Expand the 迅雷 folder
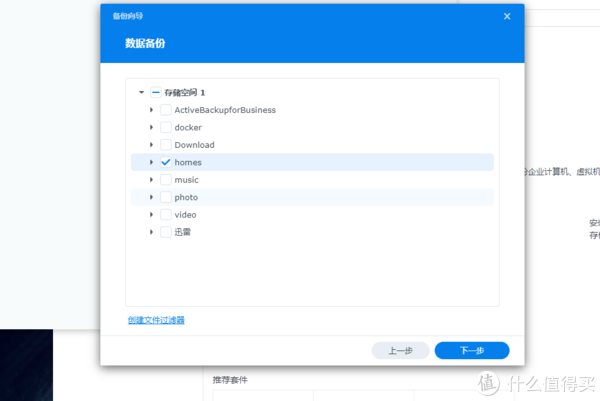The width and height of the screenshot is (600, 401). point(152,232)
